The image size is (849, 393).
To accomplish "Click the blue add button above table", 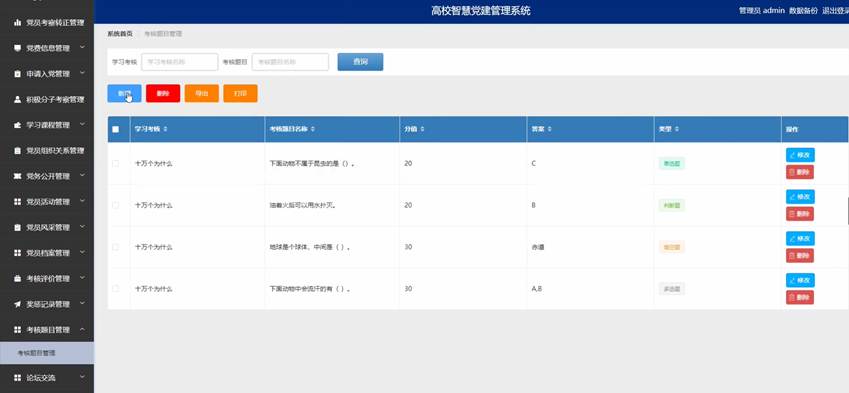I will click(124, 93).
